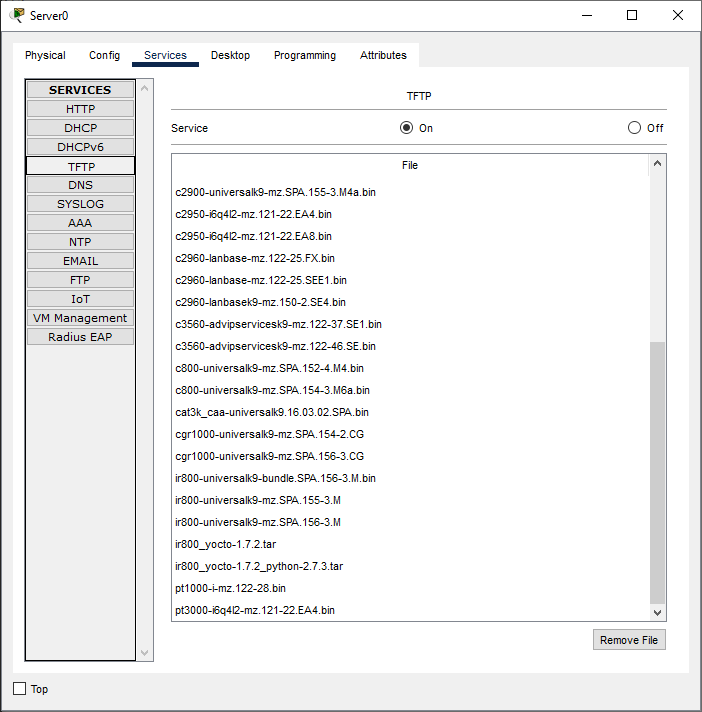Image resolution: width=702 pixels, height=712 pixels.
Task: Turn the TFTP service Off
Action: pyautogui.click(x=634, y=128)
